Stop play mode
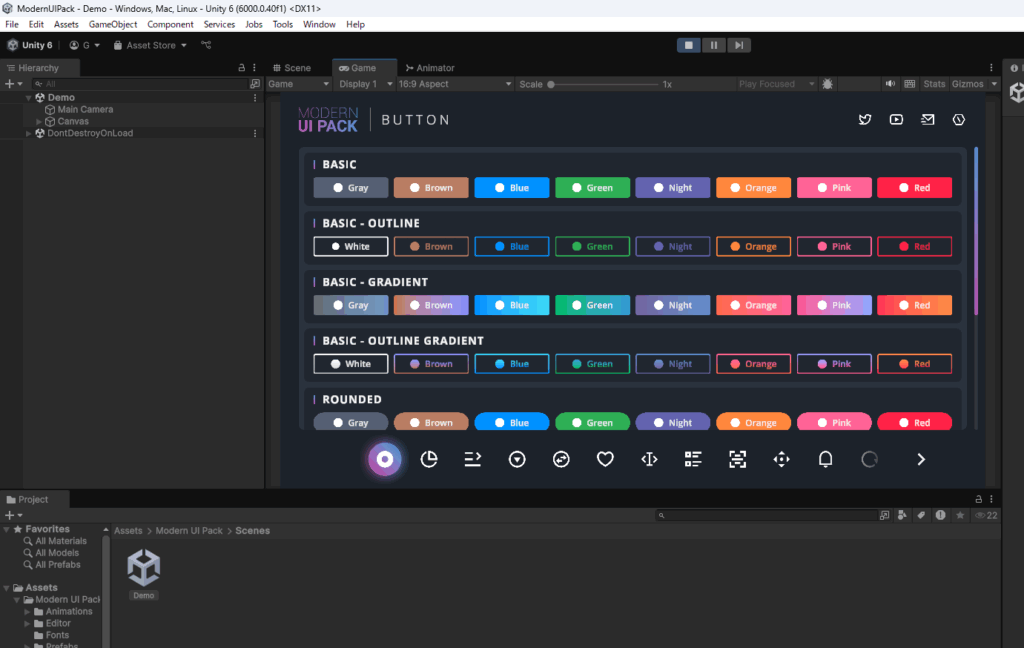Screen dimensions: 1024x648 point(688,45)
